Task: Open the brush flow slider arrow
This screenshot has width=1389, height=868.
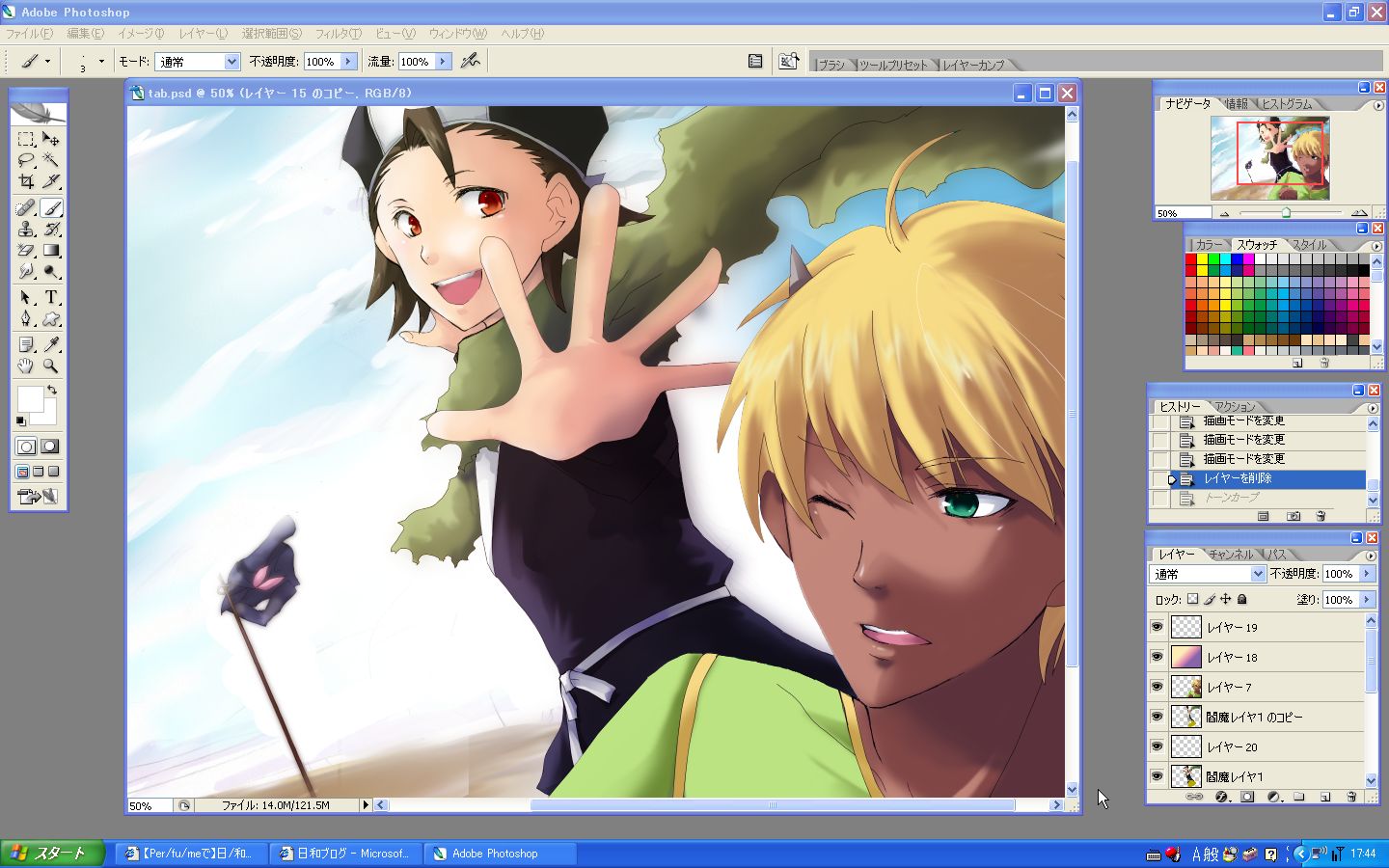Action: click(443, 62)
